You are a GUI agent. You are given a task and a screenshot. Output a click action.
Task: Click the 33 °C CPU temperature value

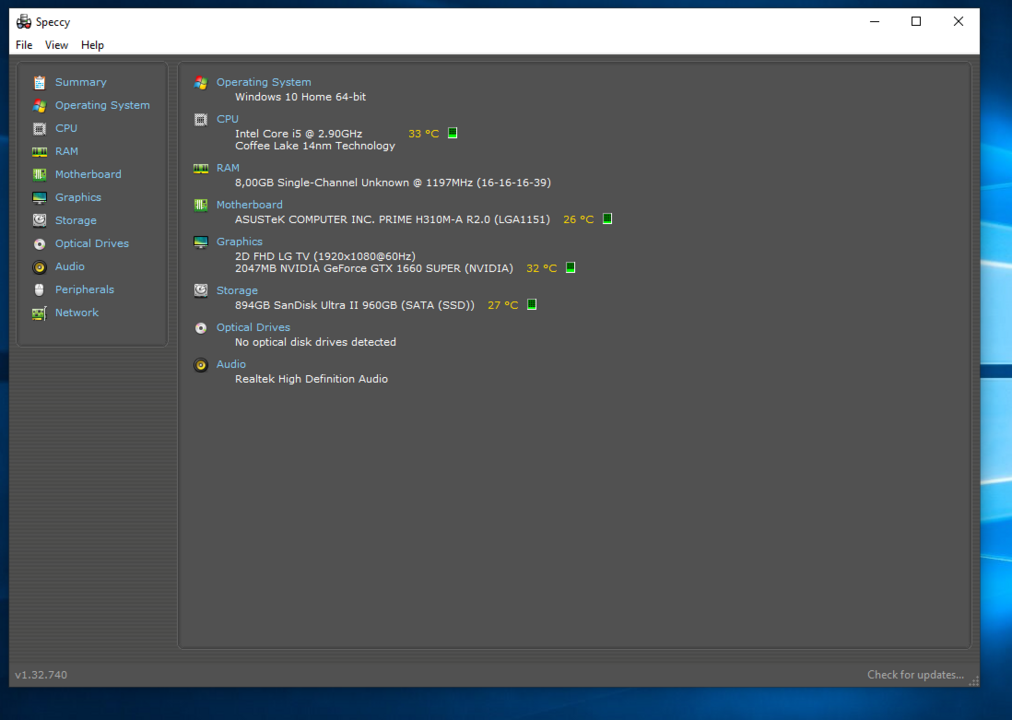tap(423, 134)
